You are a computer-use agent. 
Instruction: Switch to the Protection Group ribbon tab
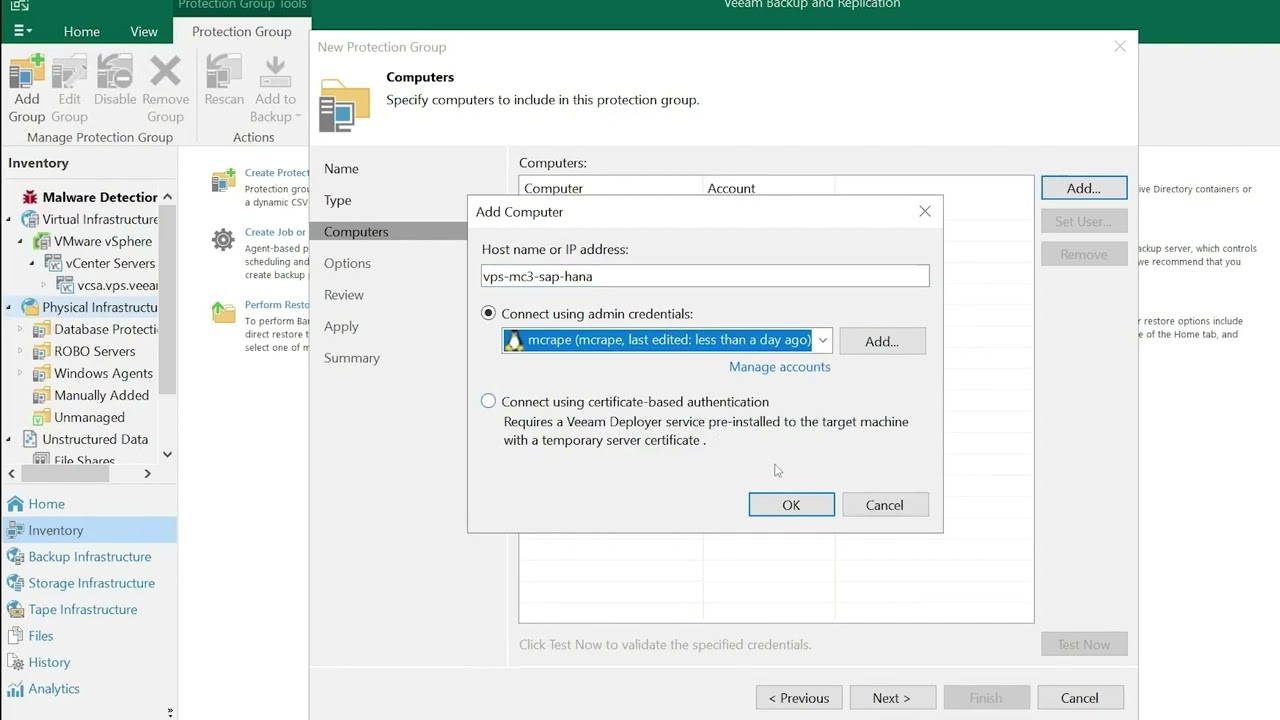[x=242, y=31]
